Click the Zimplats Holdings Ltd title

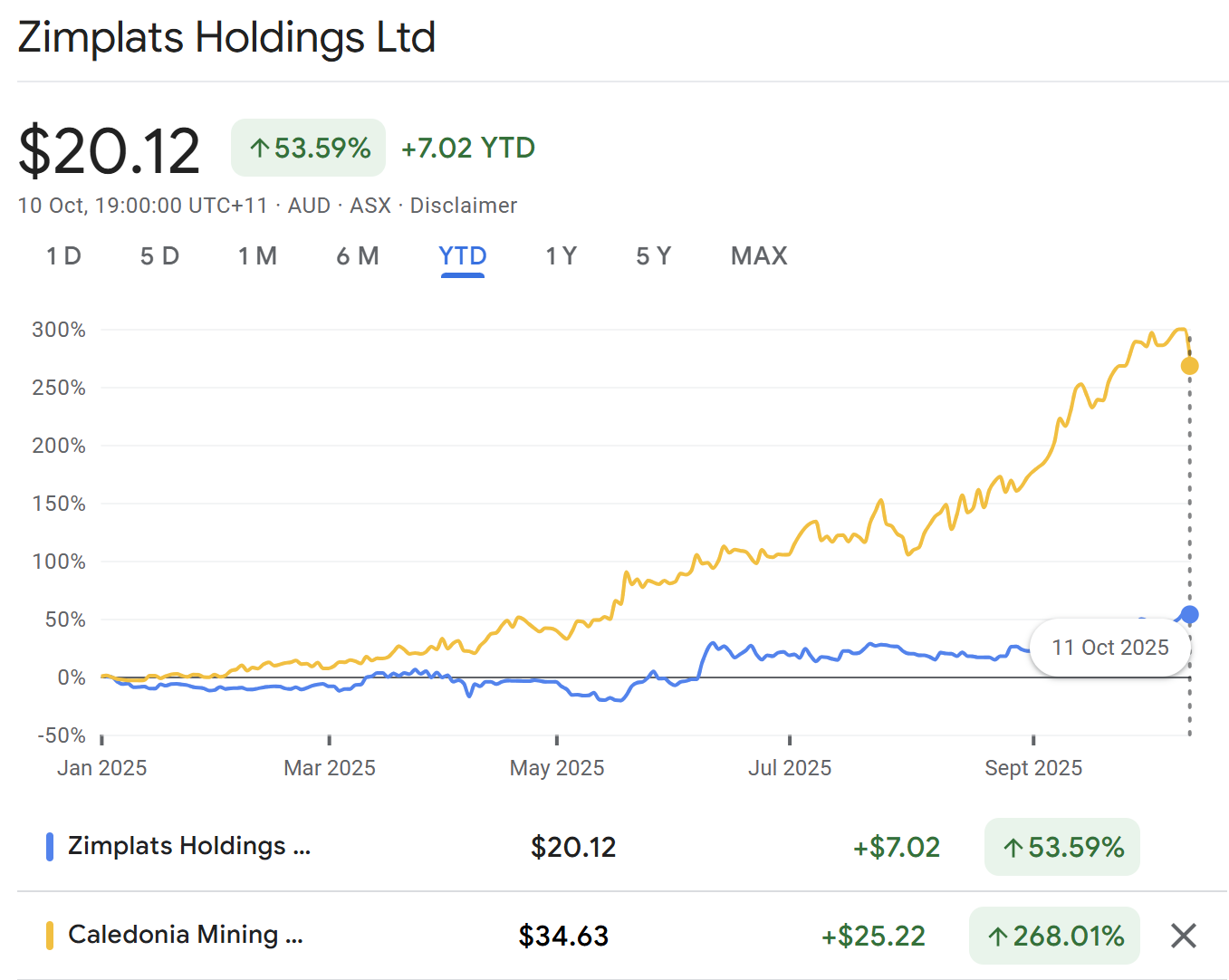click(226, 38)
